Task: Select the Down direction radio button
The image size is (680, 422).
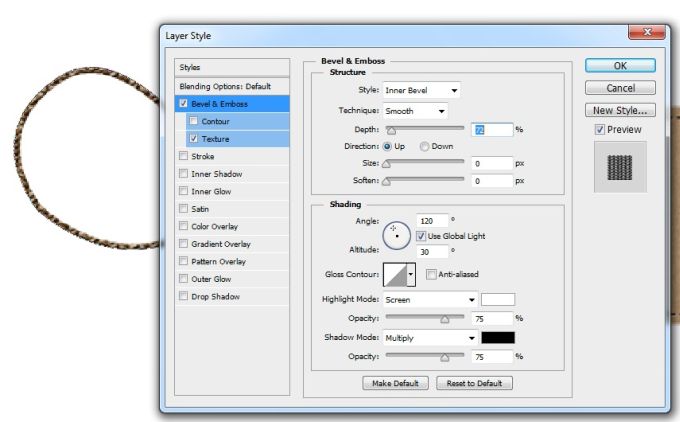Action: coord(424,147)
